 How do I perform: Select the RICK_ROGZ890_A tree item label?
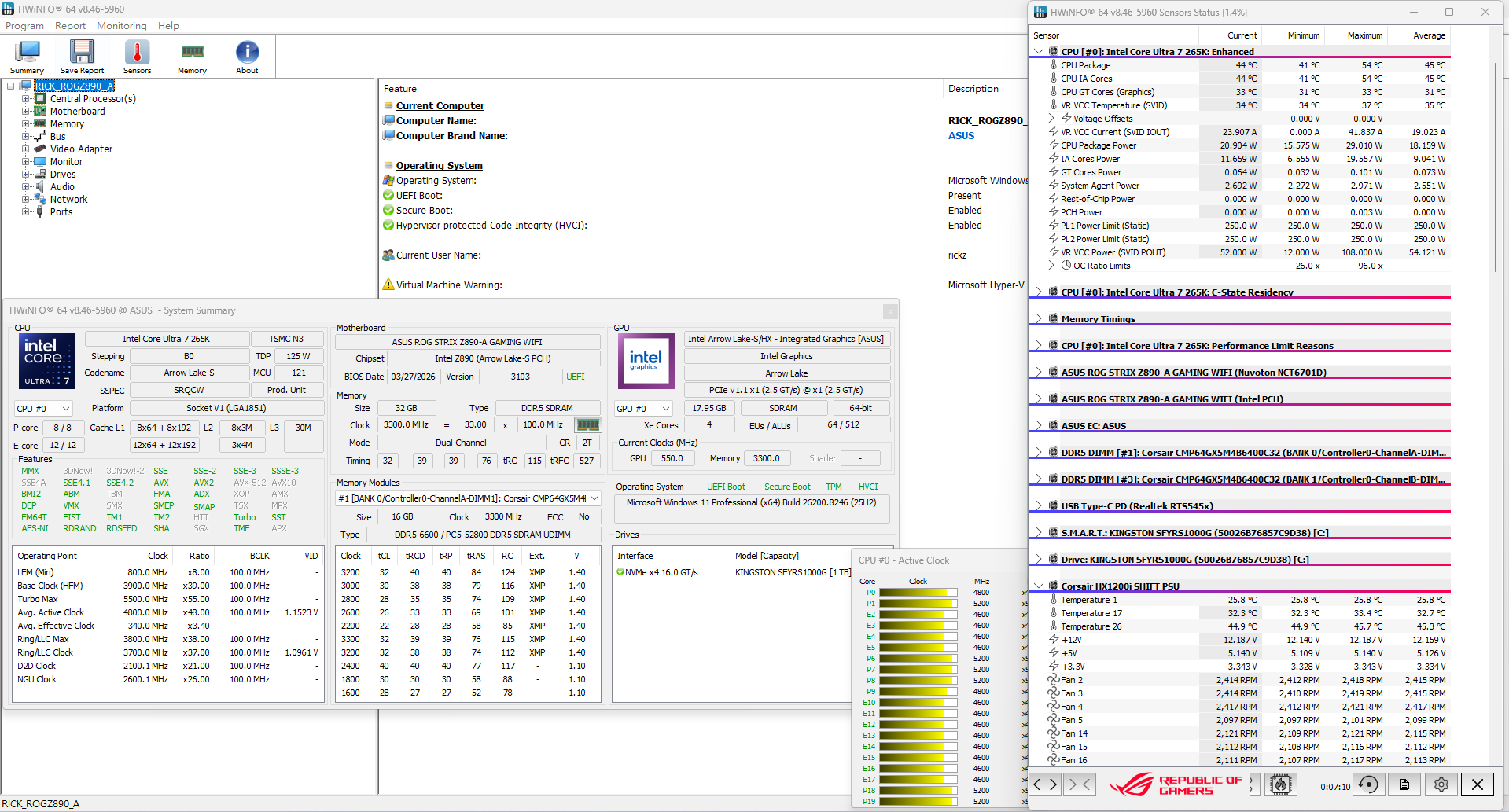pyautogui.click(x=74, y=86)
